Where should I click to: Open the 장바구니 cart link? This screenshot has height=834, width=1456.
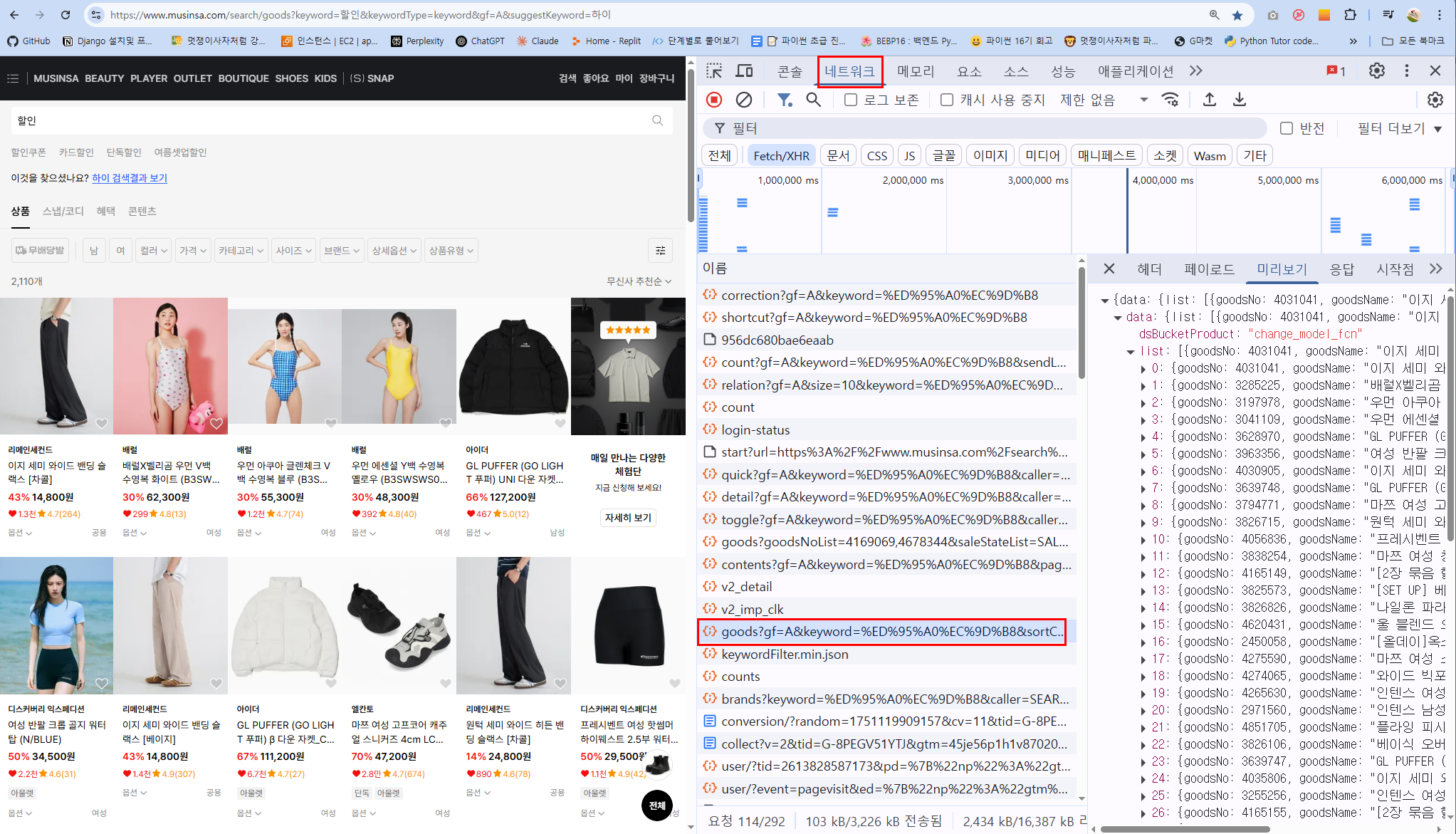(656, 78)
